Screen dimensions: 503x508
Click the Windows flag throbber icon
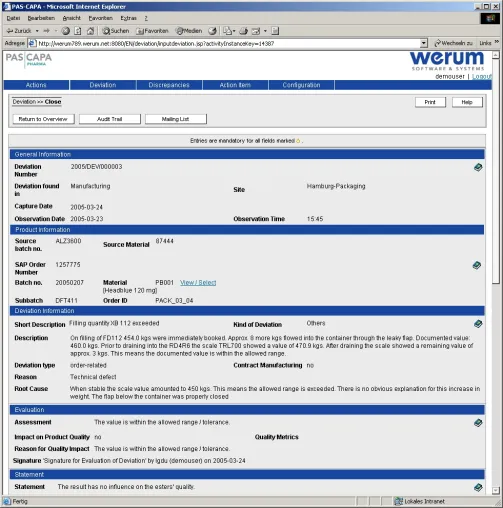click(x=490, y=19)
